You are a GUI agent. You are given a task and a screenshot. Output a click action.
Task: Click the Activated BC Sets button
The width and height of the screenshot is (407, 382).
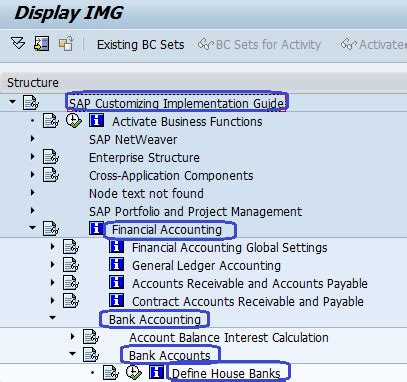tap(374, 45)
